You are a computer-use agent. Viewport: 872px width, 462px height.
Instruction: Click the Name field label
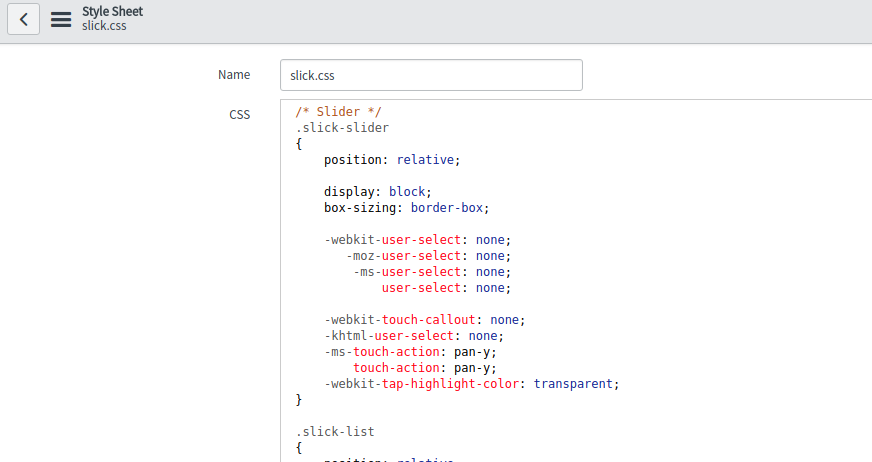(234, 74)
